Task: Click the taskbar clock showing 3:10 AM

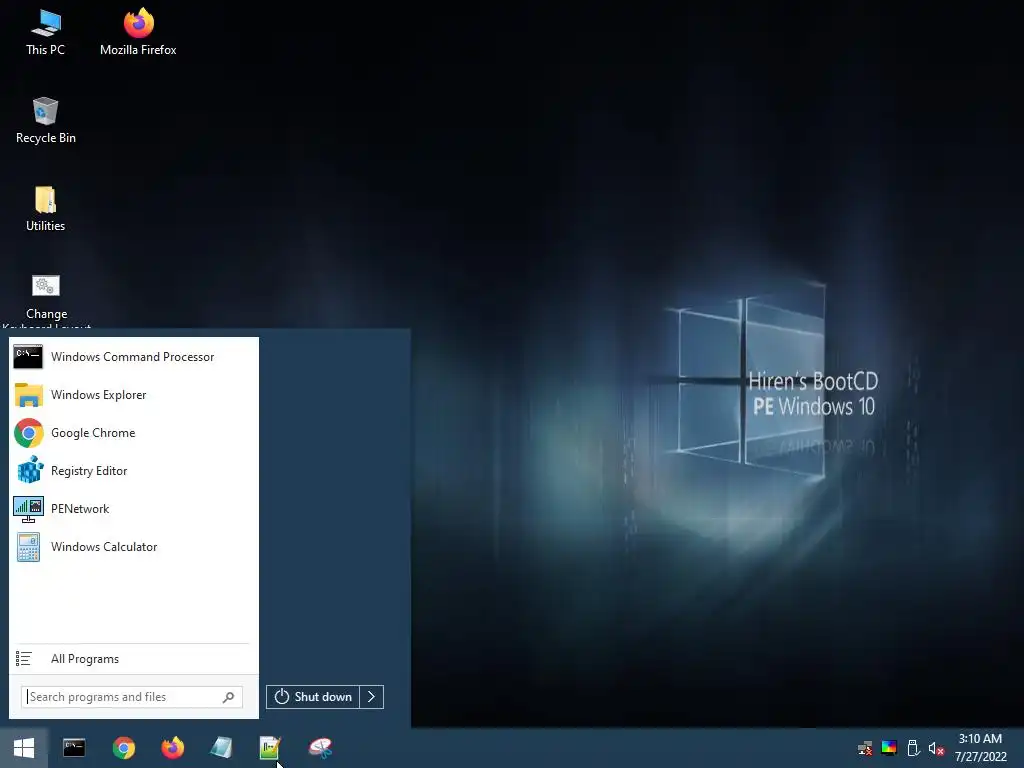Action: click(x=980, y=748)
